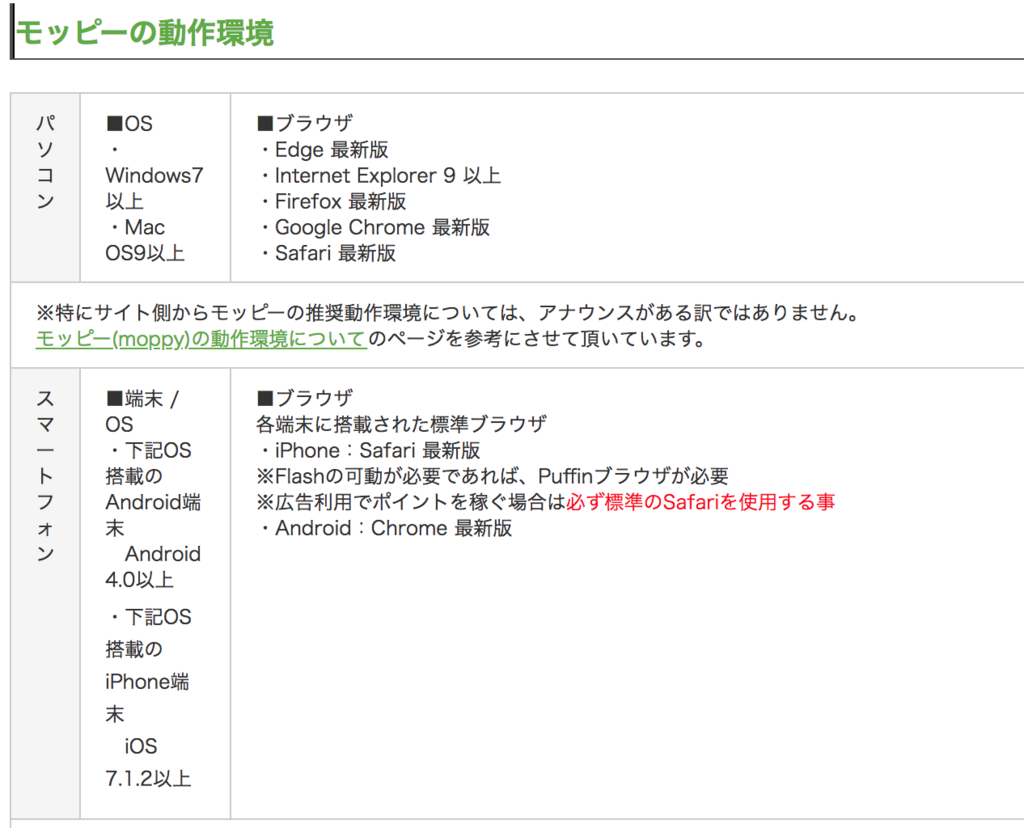Screen dimensions: 1024x828
Task: Click the Edge 最新版 line
Action: point(324,150)
